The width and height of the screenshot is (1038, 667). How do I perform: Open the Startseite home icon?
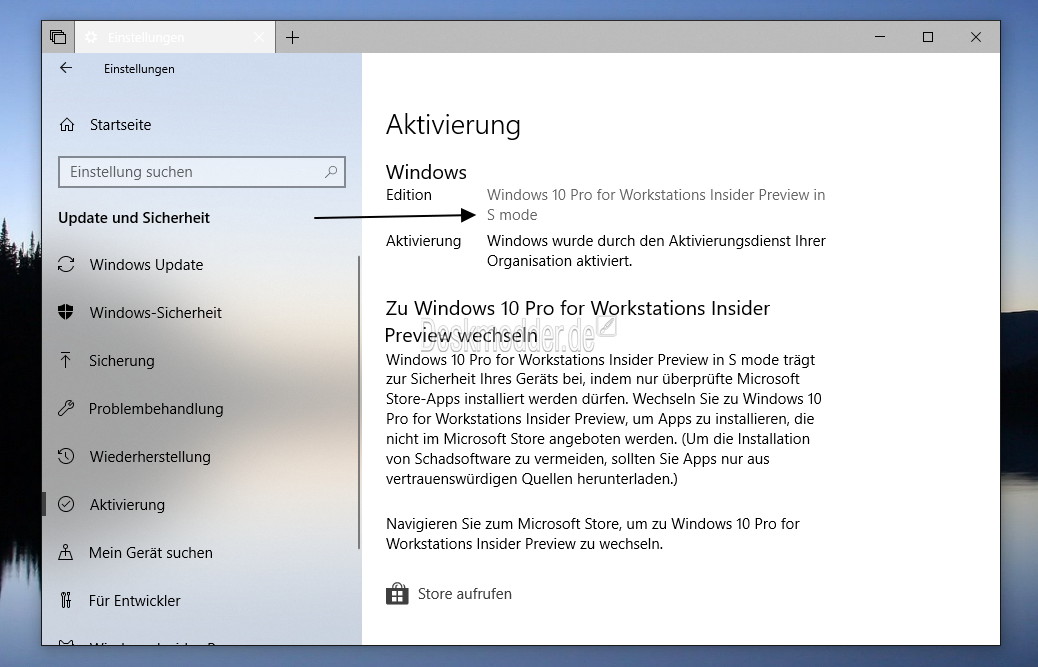(67, 124)
